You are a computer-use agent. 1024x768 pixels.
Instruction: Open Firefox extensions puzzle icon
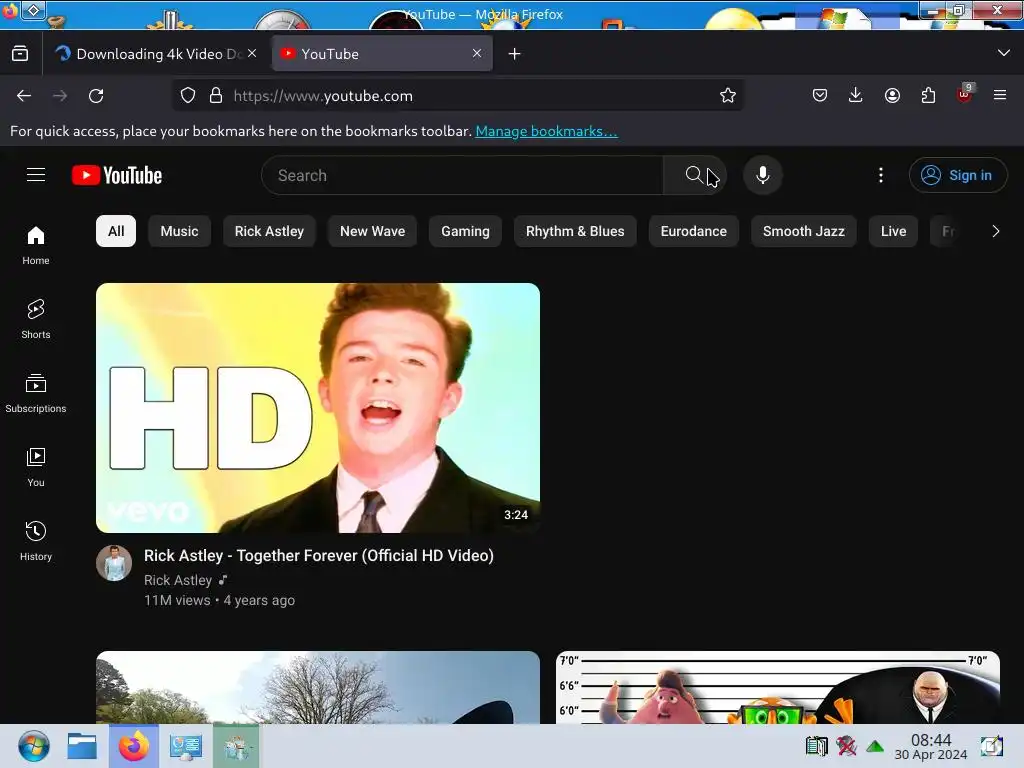(928, 95)
